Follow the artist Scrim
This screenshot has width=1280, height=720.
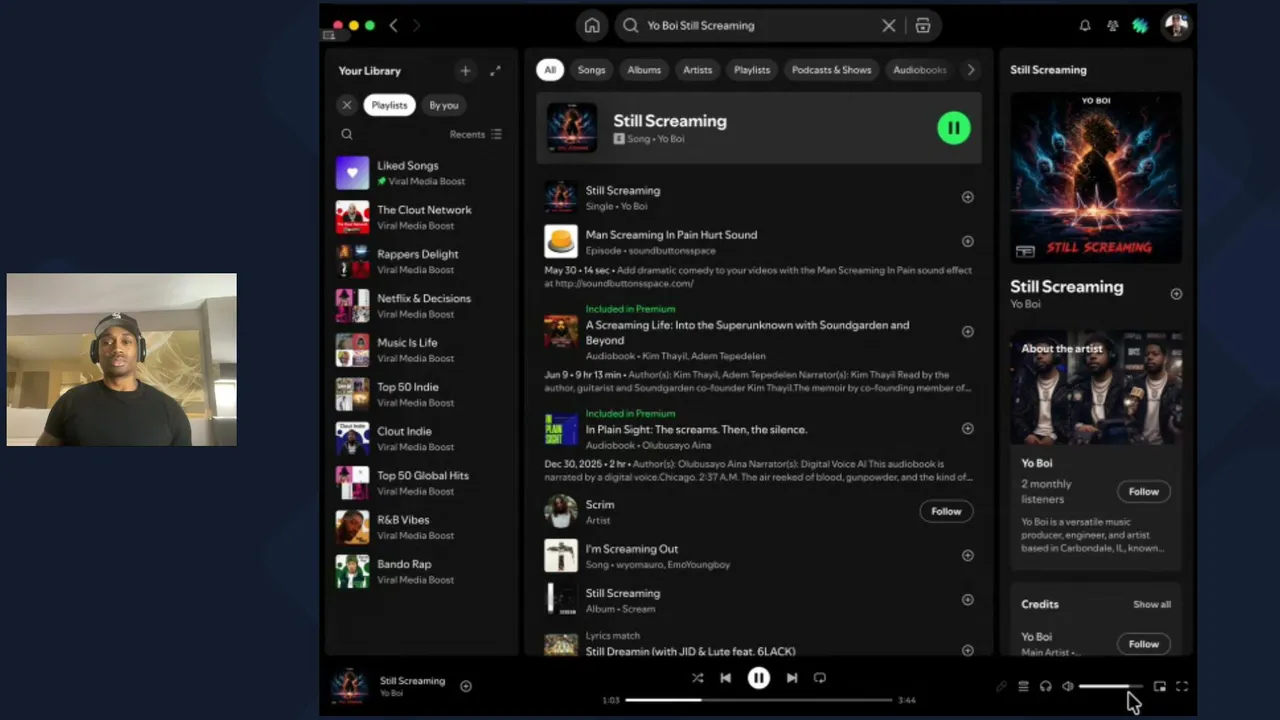click(946, 511)
